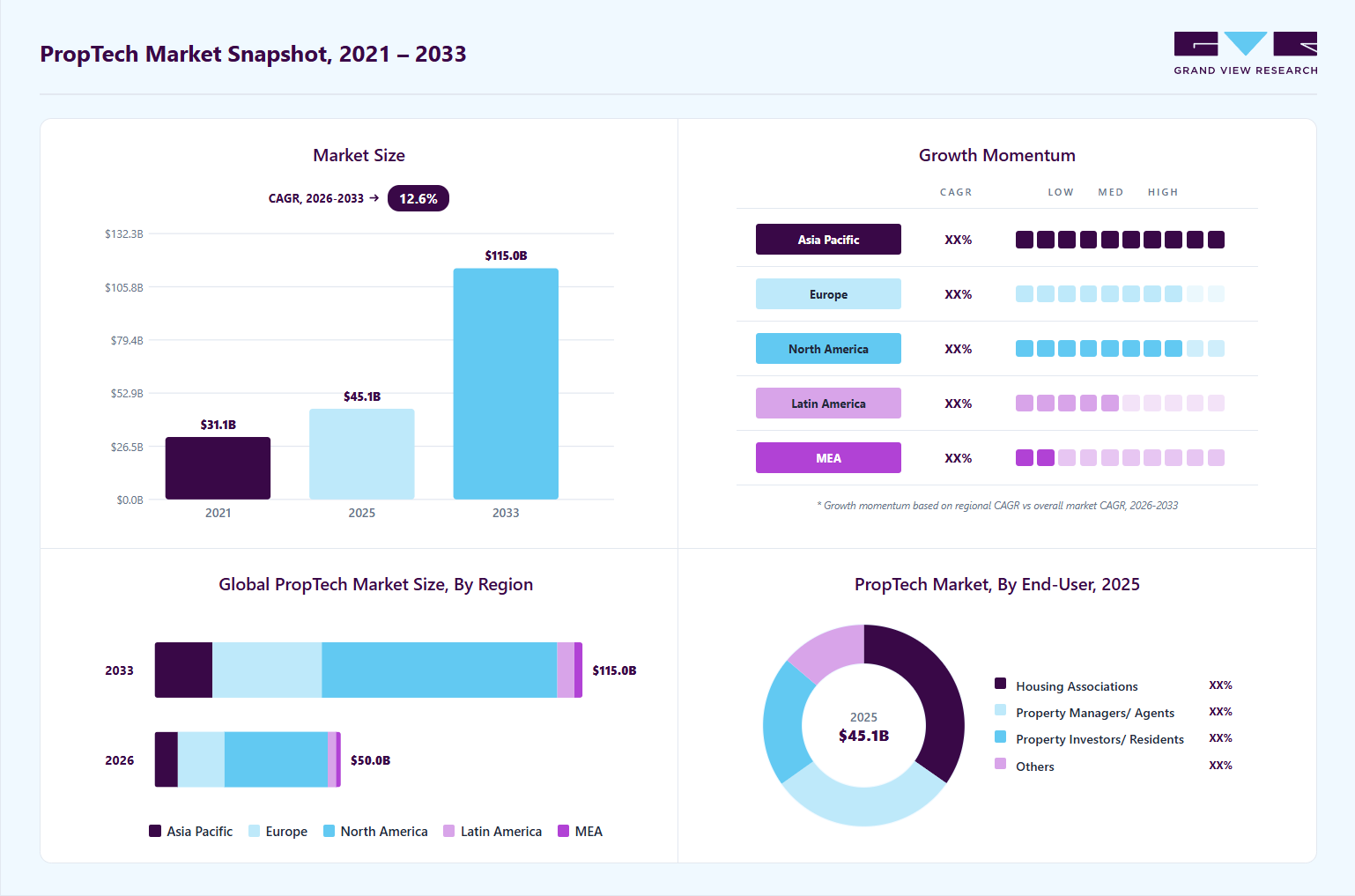Viewport: 1355px width, 896px height.
Task: Click the Europe segment of the 2033 bar
Action: [x=267, y=670]
